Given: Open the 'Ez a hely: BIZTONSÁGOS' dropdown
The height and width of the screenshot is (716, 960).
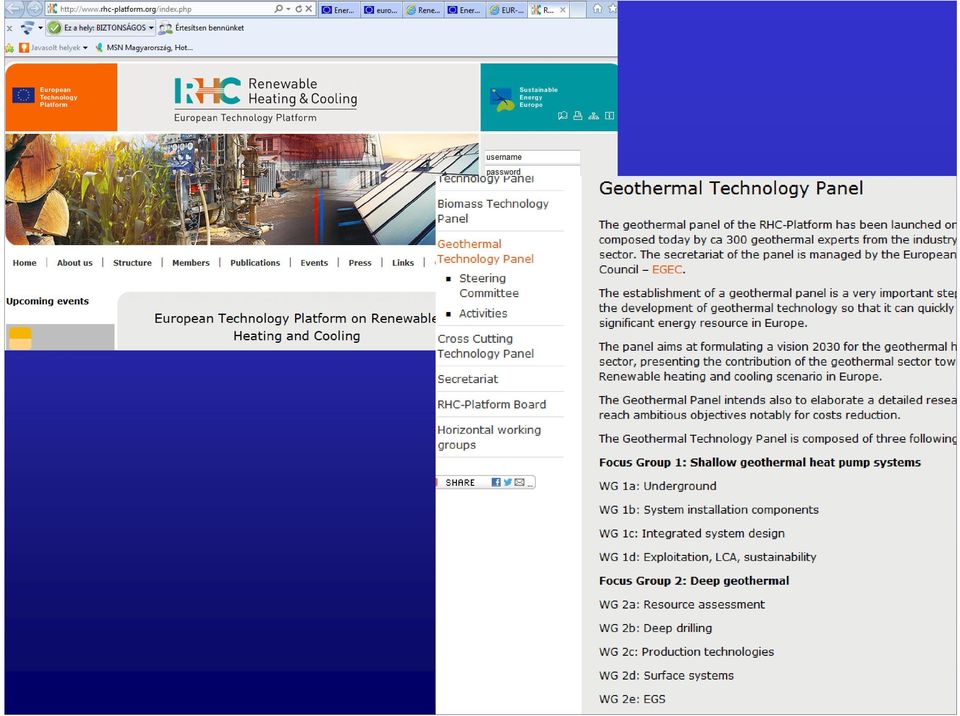Looking at the screenshot, I should 151,28.
